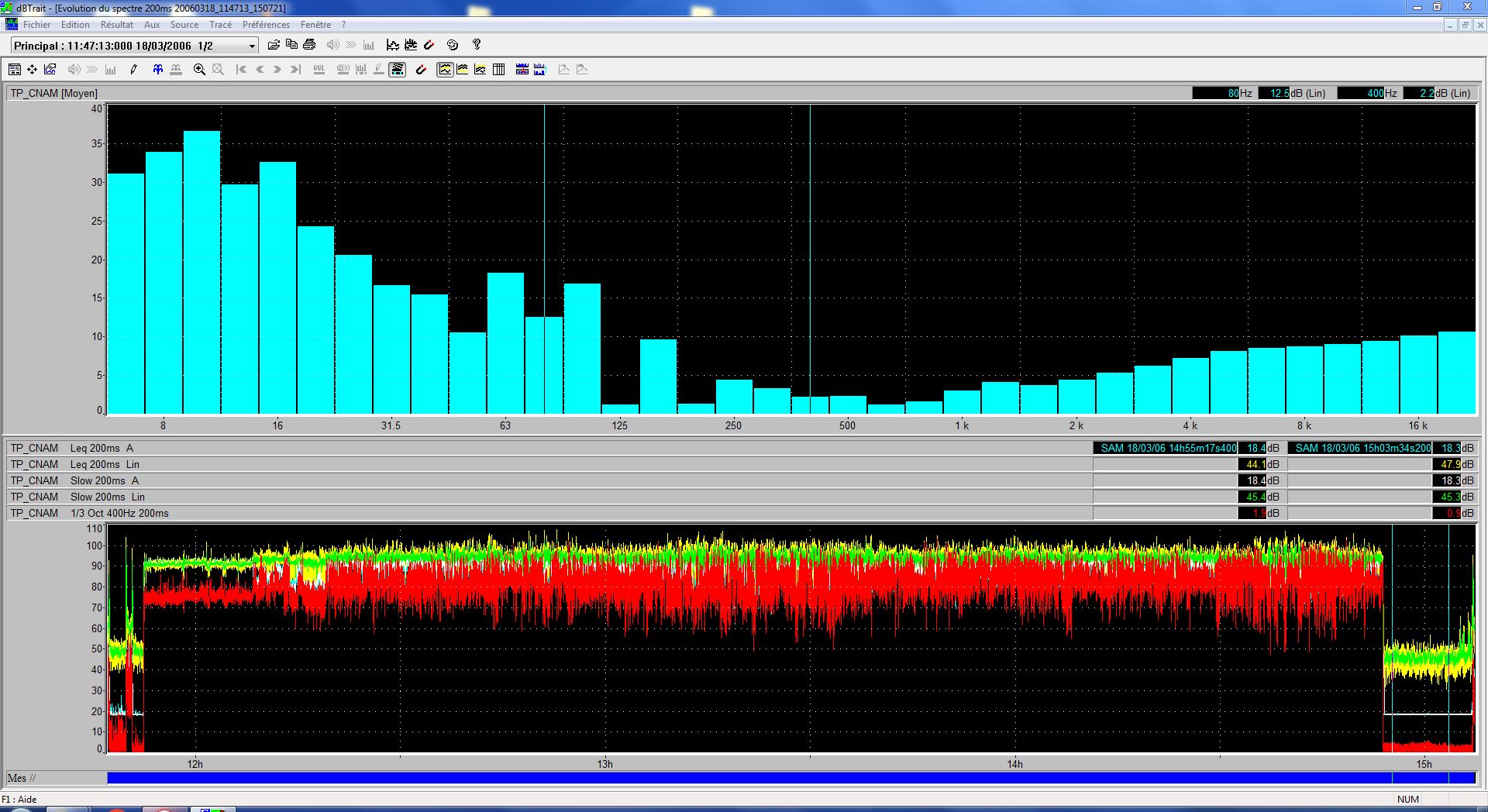Click the pencil edit tool icon
This screenshot has height=812, width=1488.
133,70
